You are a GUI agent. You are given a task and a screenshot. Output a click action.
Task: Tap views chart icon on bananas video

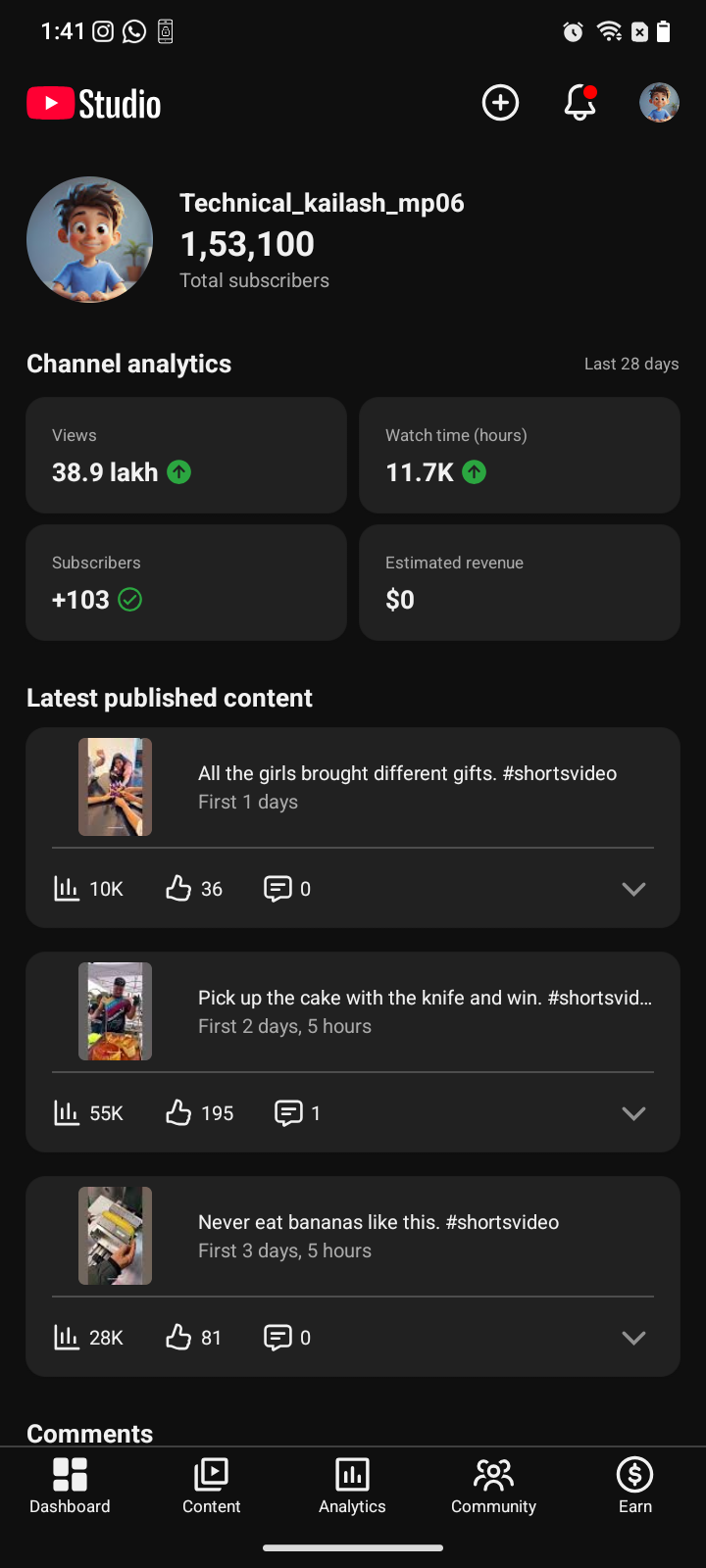(67, 1338)
